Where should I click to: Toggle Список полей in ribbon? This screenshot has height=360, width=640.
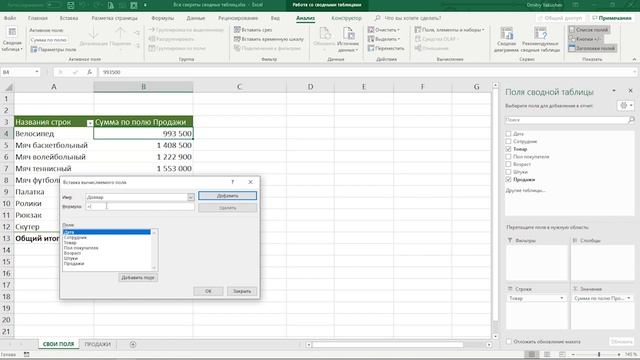point(589,30)
